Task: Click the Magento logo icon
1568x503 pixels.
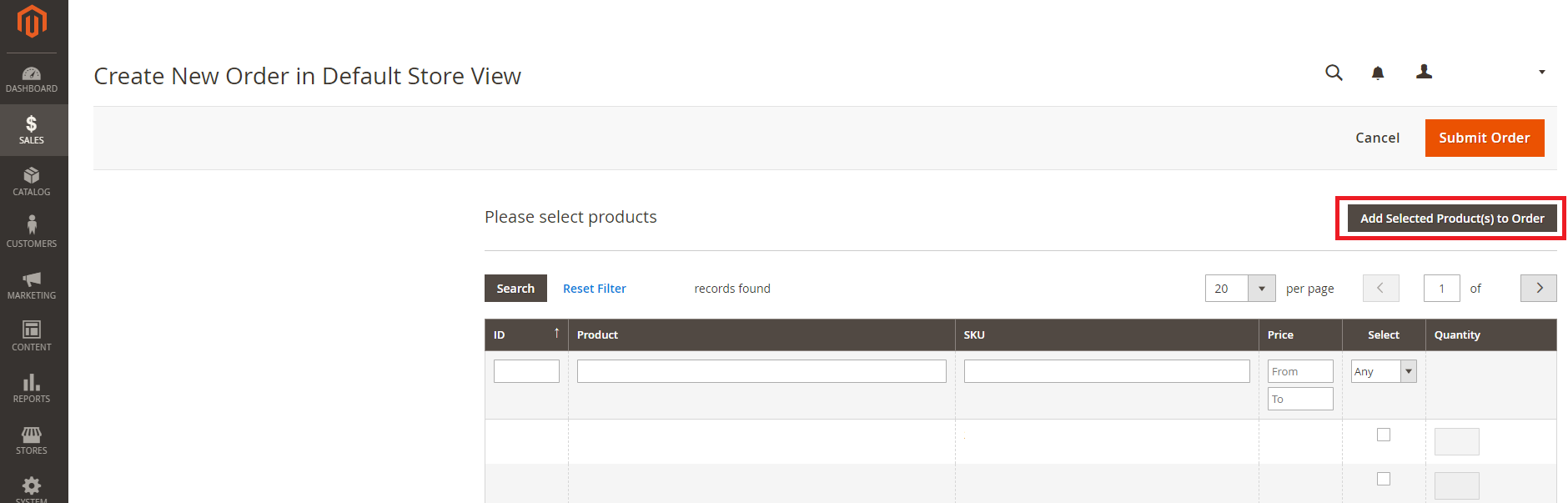Action: coord(32,22)
